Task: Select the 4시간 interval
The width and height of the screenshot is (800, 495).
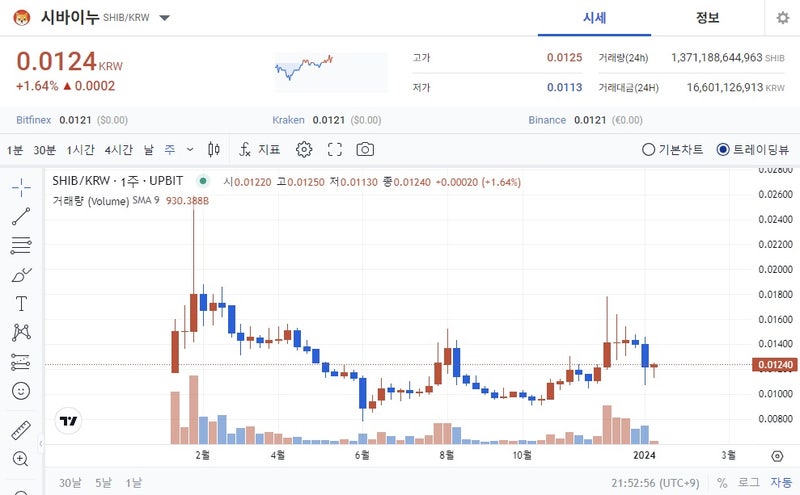Action: point(118,150)
